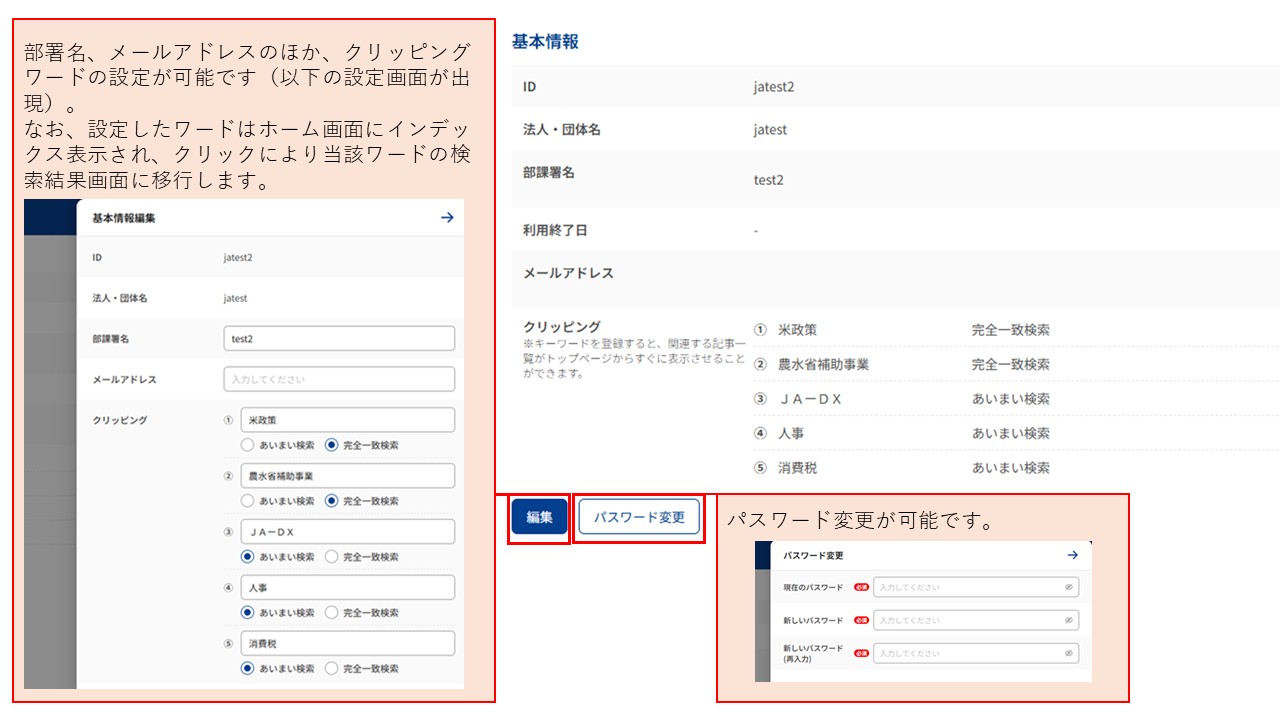
Task: Click the クリッピング label in 基本情報 panel
Action: click(x=562, y=326)
